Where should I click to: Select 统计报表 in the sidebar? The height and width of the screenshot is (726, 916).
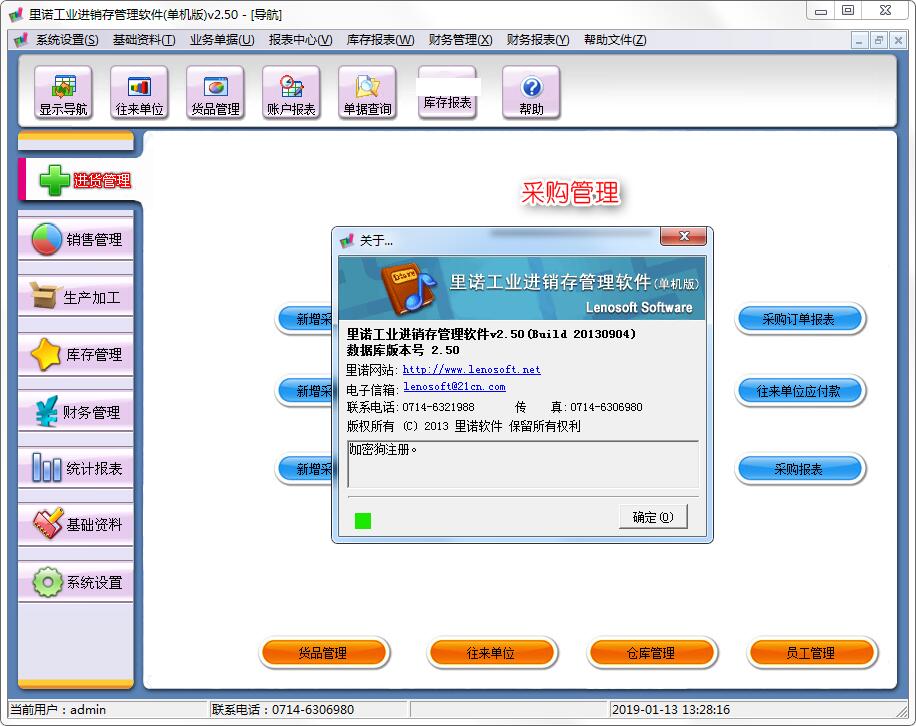click(x=76, y=468)
